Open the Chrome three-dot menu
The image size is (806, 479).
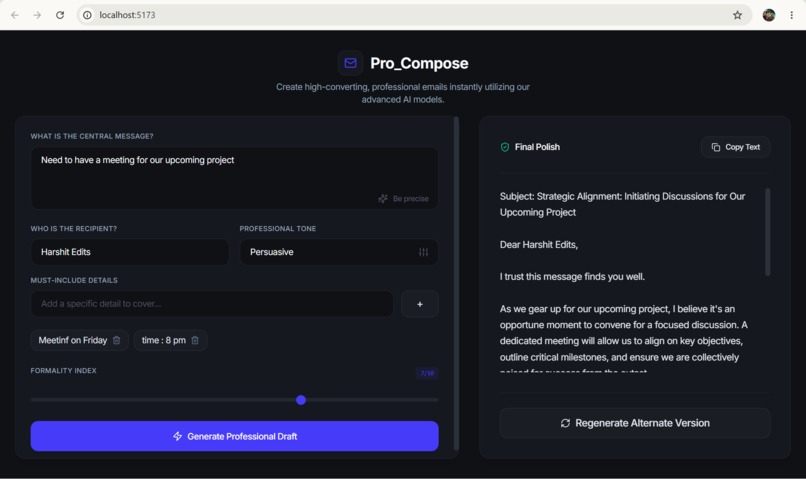pyautogui.click(x=791, y=15)
